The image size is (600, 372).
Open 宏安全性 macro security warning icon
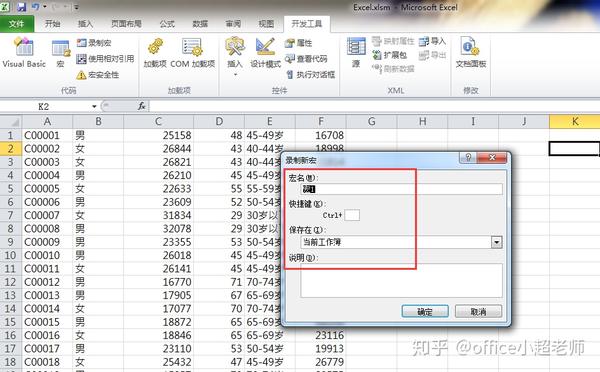pos(81,75)
